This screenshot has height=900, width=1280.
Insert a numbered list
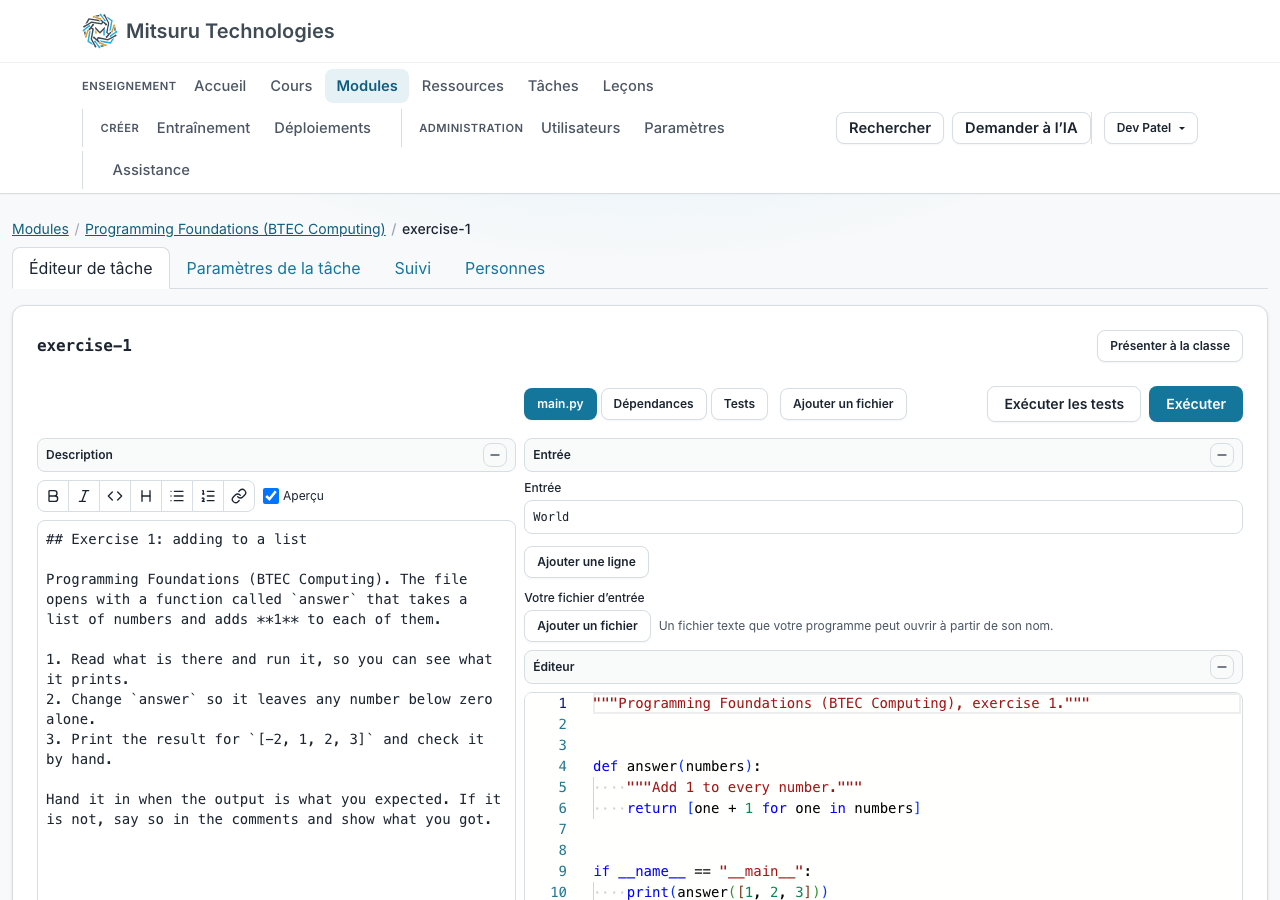coord(208,496)
